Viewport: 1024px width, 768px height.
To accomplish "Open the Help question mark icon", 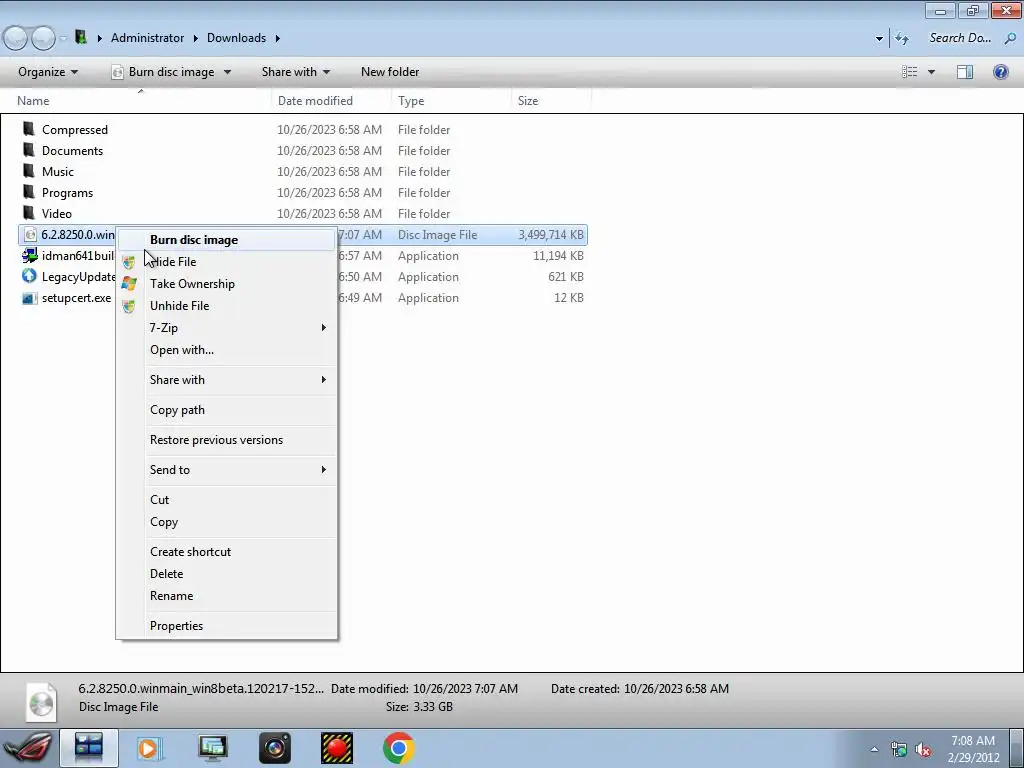I will 1000,72.
